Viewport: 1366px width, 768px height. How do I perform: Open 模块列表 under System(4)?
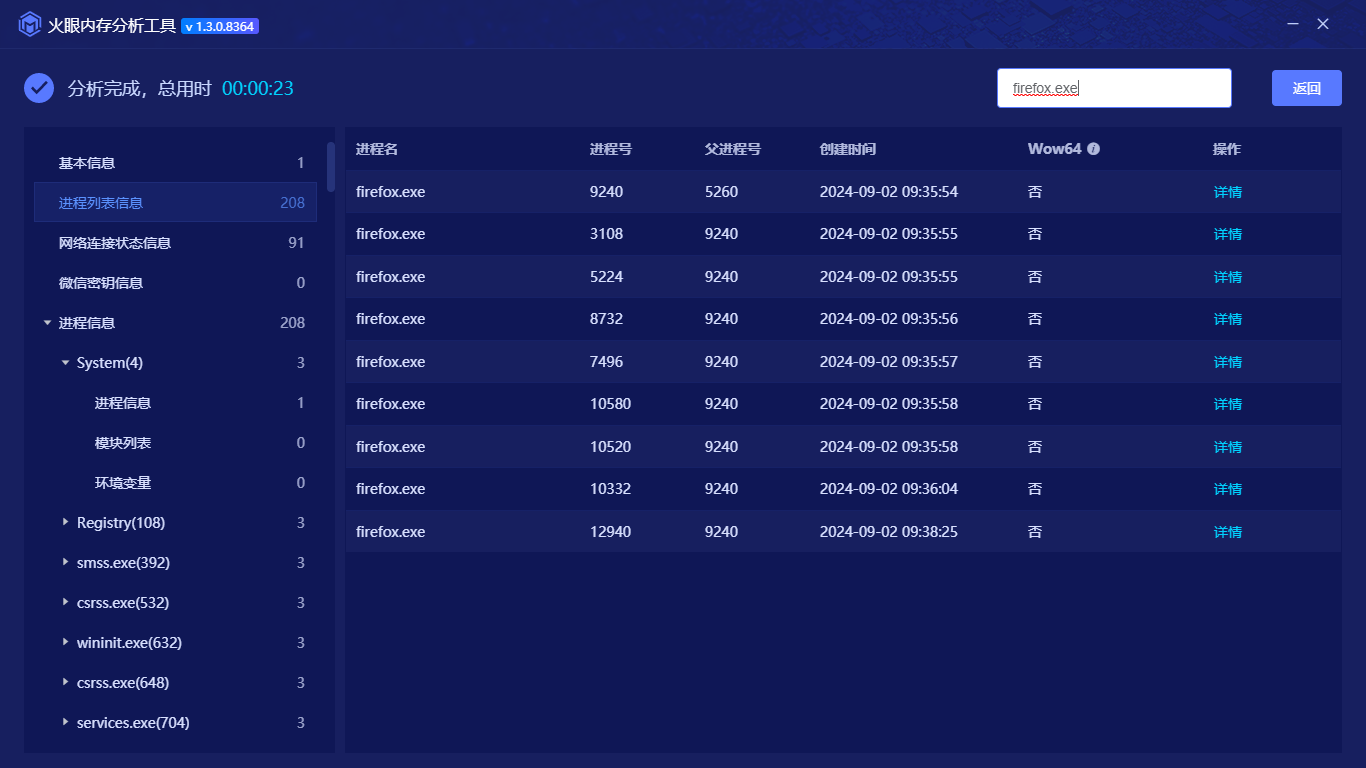coord(123,443)
